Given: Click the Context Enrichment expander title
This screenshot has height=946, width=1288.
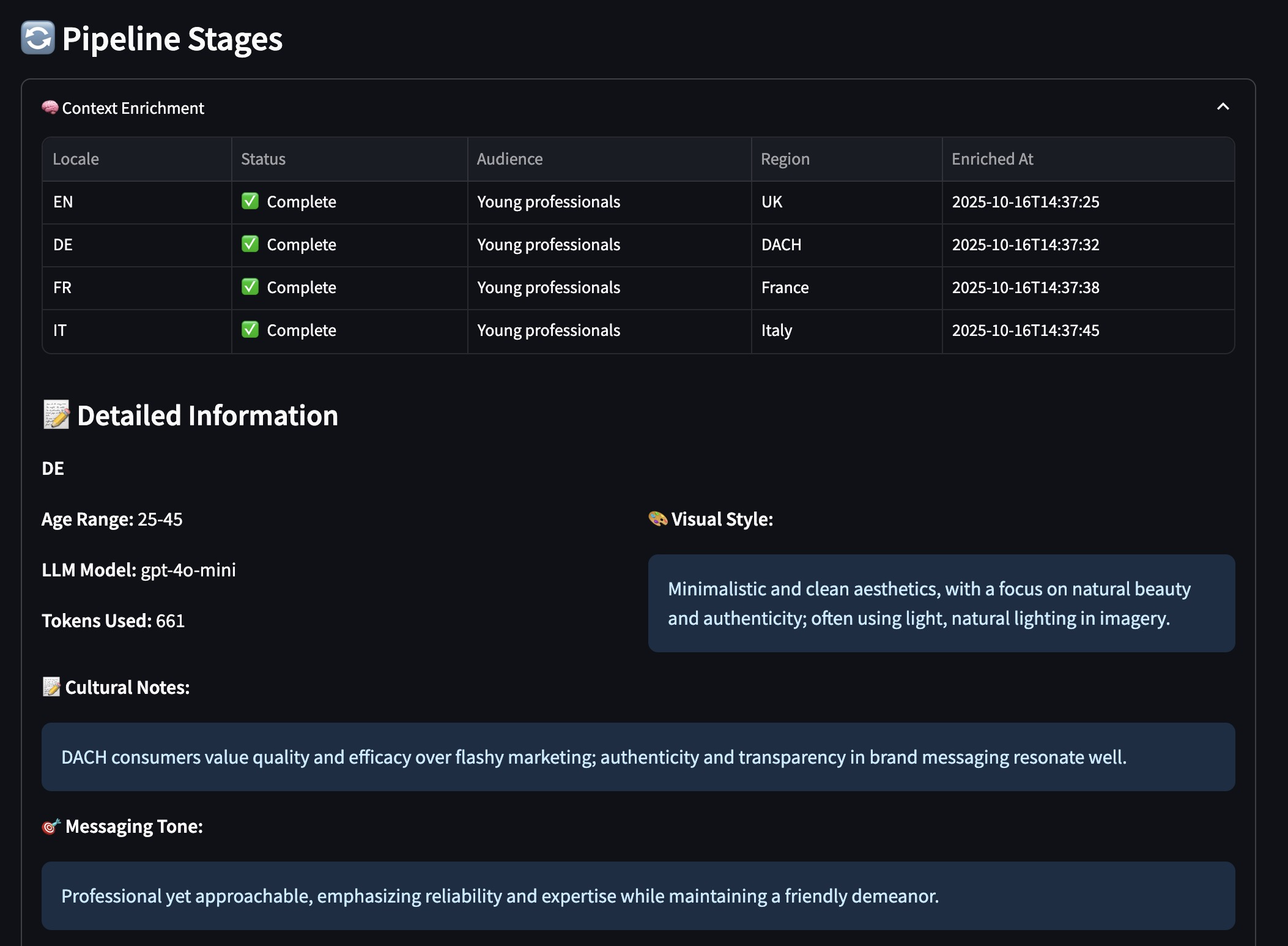Looking at the screenshot, I should click(x=133, y=108).
